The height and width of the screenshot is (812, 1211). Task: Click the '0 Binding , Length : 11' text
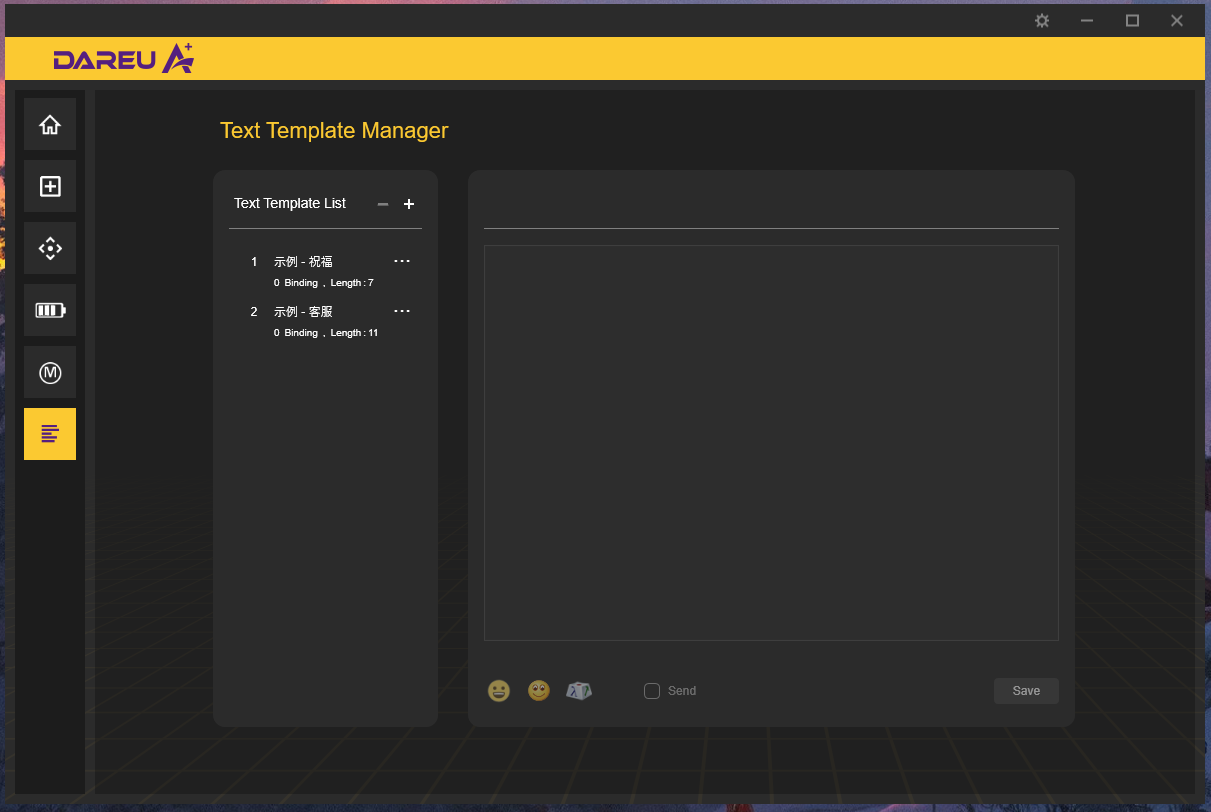(326, 333)
